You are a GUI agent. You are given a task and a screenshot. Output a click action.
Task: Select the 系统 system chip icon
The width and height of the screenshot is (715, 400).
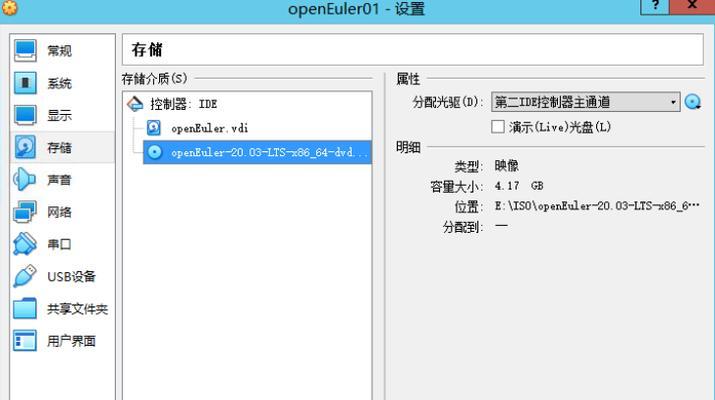click(x=25, y=83)
